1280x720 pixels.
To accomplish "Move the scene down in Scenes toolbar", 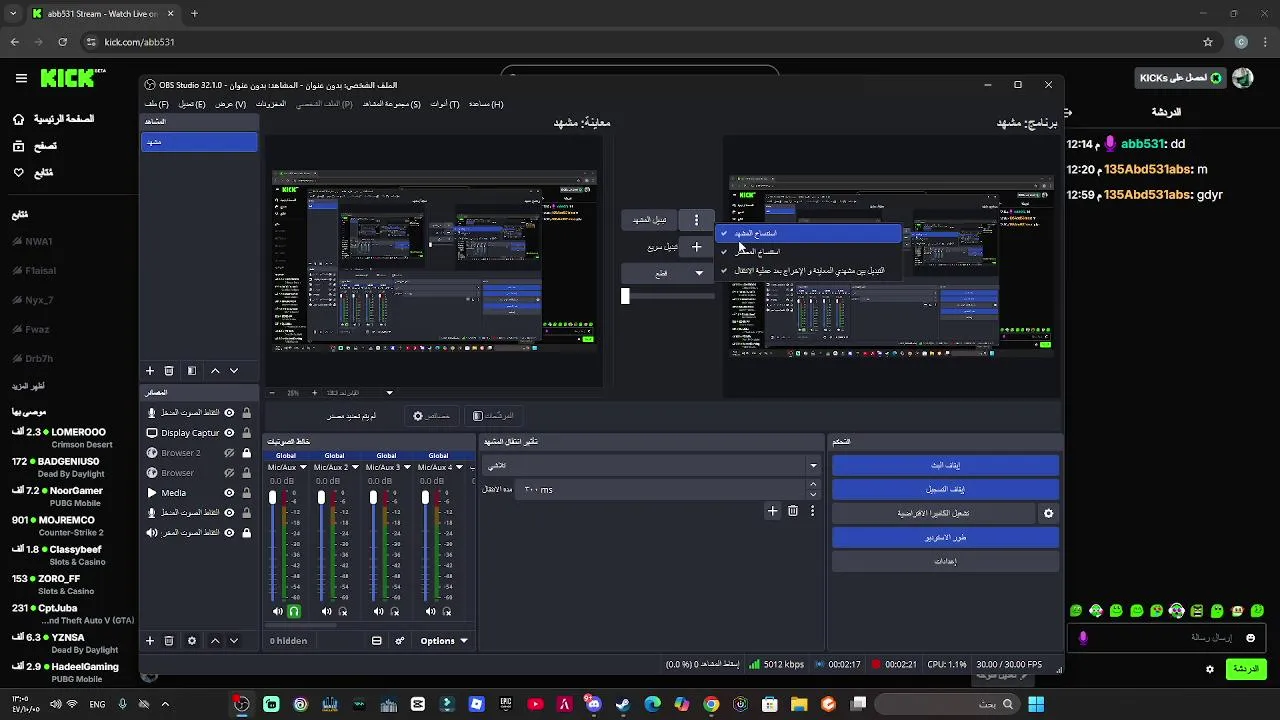I will (234, 371).
